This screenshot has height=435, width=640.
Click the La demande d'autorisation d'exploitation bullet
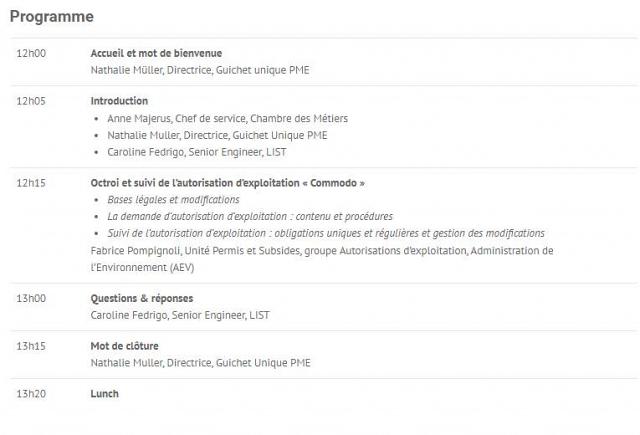click(250, 217)
